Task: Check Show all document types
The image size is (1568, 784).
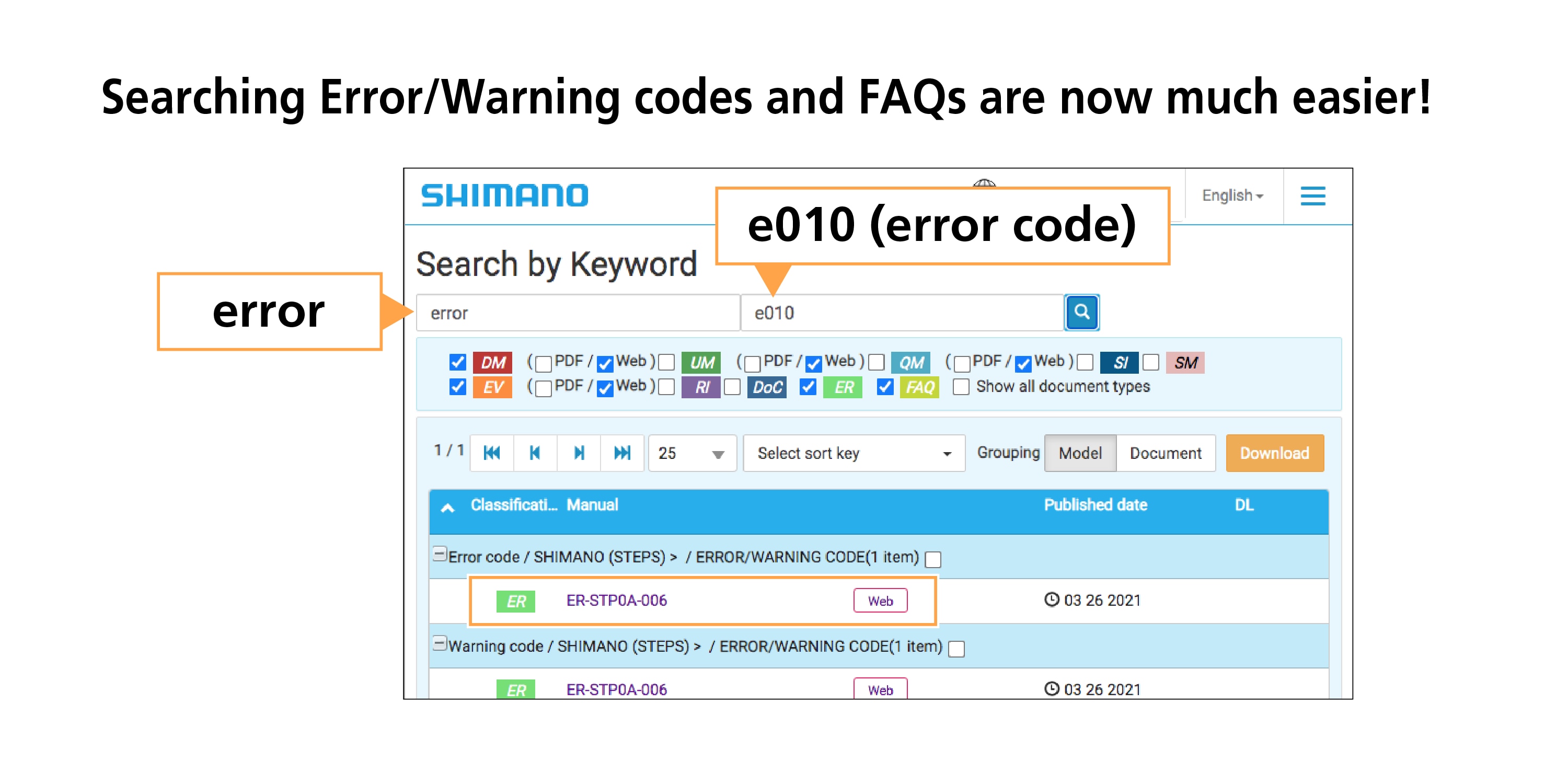Action: click(x=961, y=387)
